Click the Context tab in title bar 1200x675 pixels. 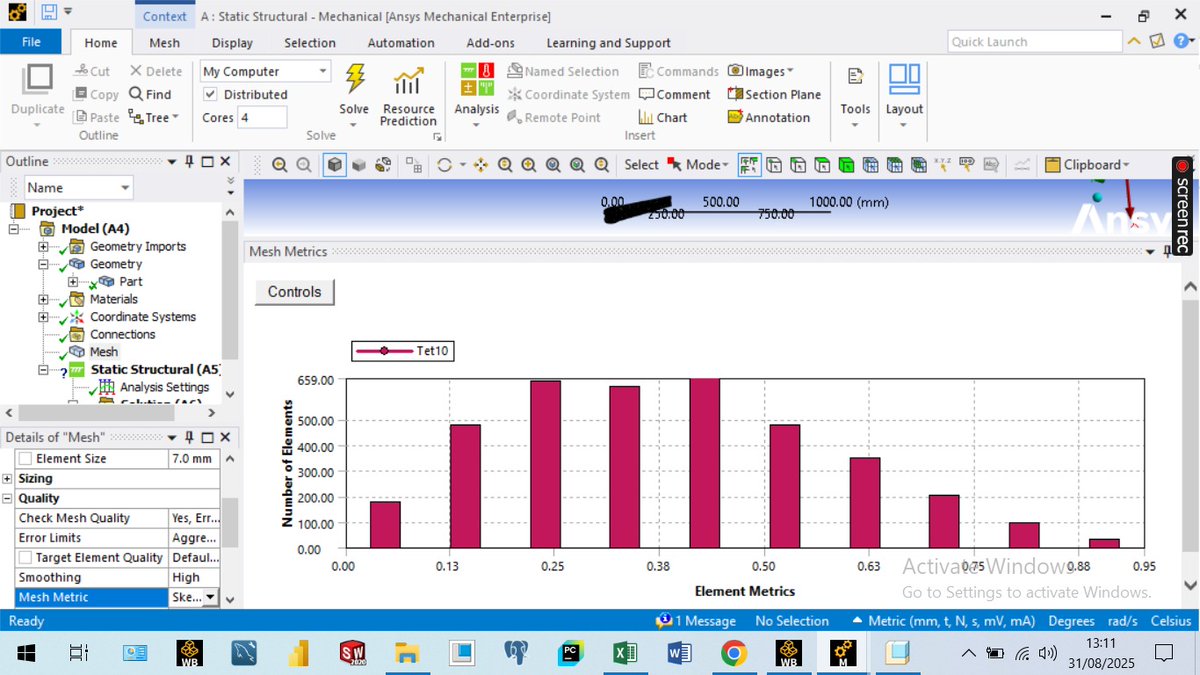(164, 16)
